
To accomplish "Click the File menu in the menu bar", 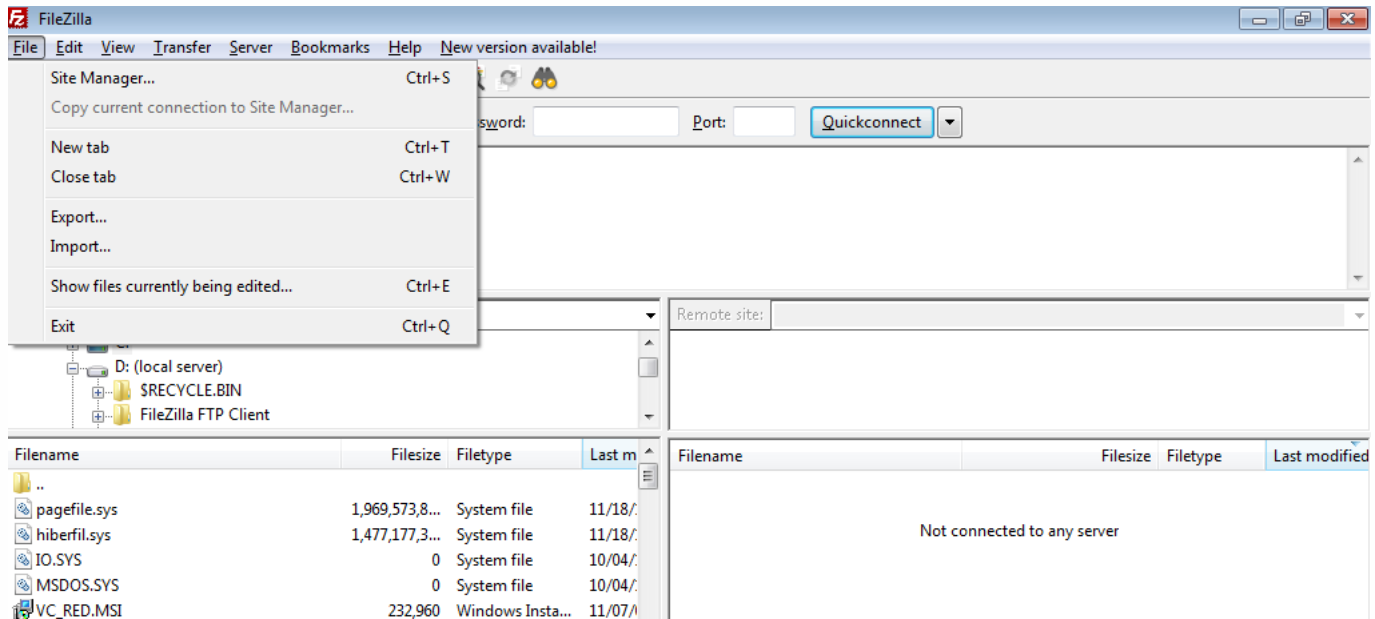I will coord(25,47).
